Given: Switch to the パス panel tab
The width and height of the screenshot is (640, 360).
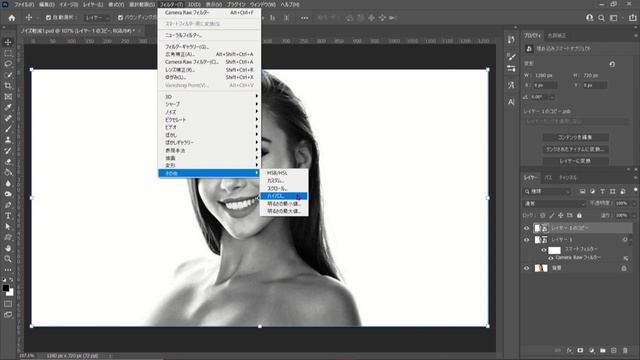Looking at the screenshot, I should point(548,178).
